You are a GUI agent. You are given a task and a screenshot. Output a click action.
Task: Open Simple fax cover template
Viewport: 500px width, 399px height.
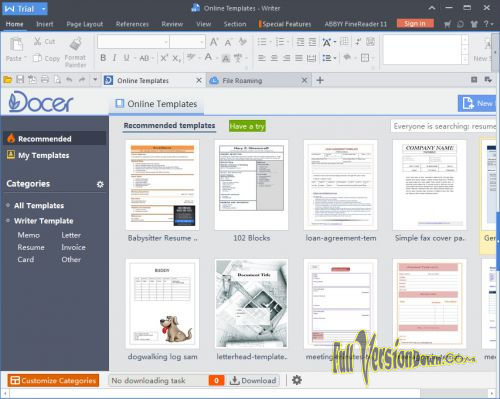click(429, 185)
